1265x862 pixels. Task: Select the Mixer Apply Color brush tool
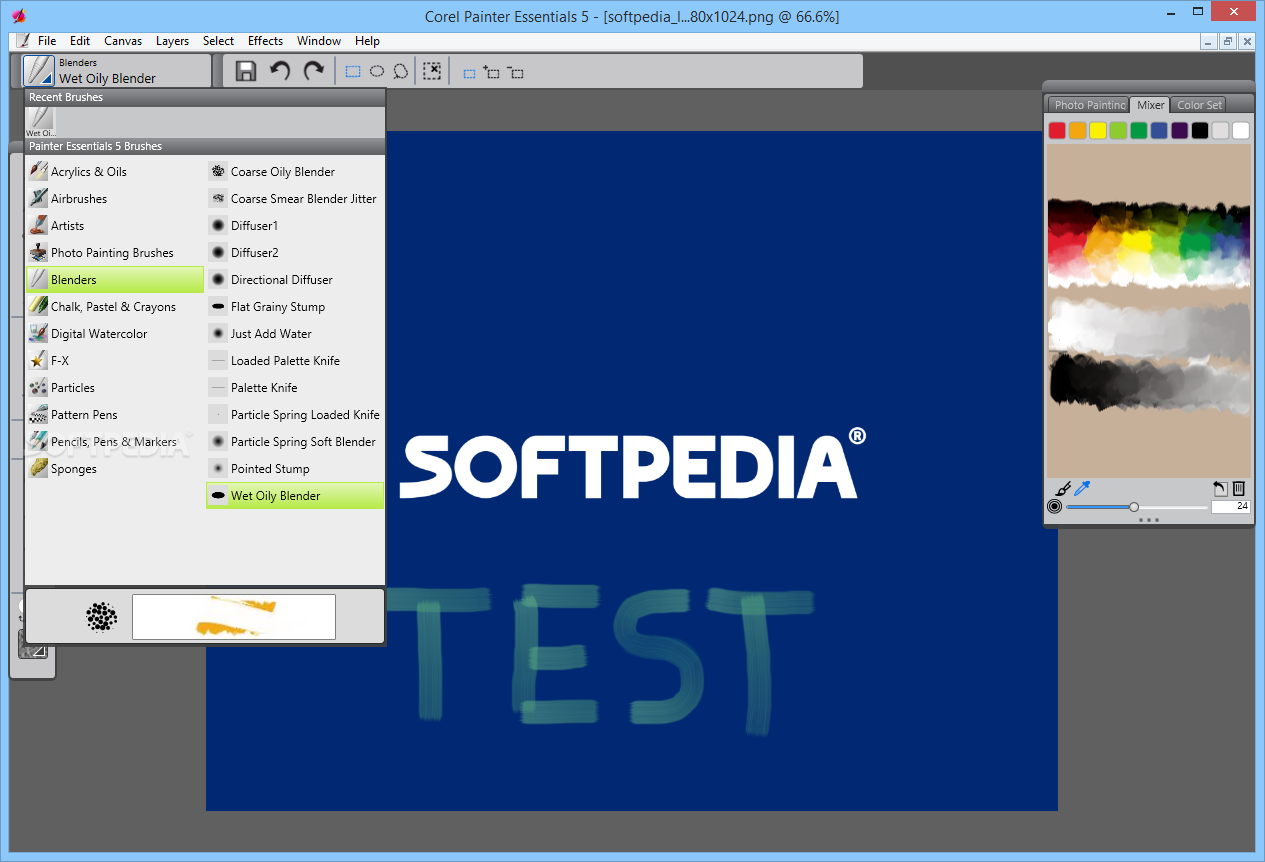[1062, 489]
